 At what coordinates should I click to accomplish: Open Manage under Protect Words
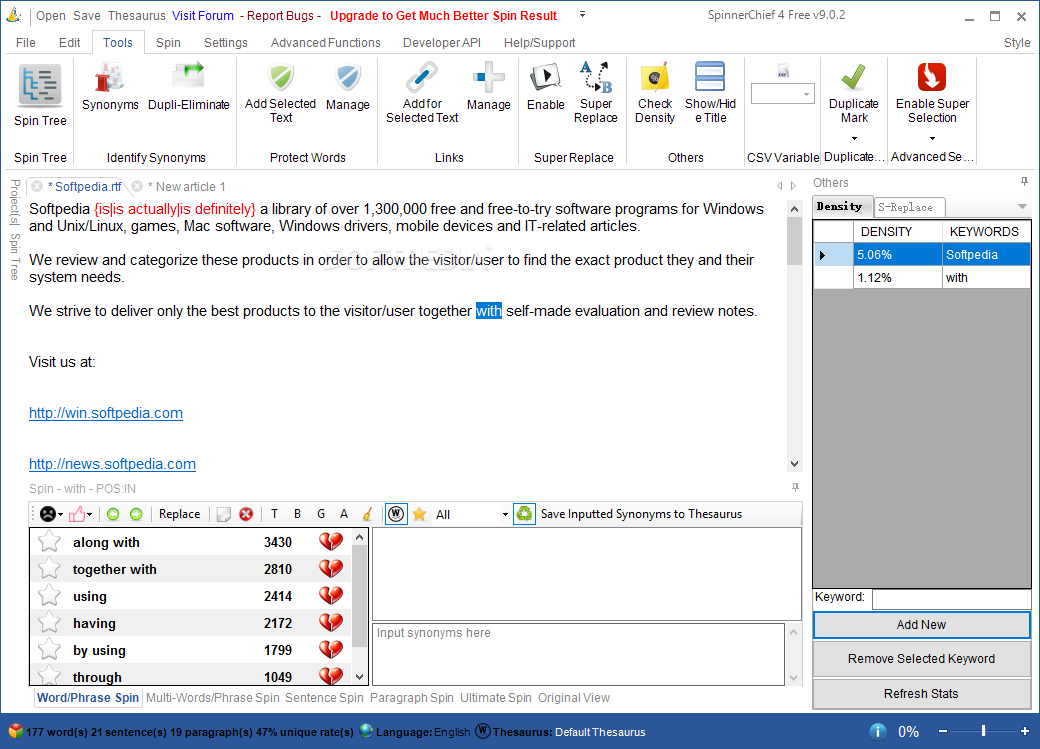(348, 86)
